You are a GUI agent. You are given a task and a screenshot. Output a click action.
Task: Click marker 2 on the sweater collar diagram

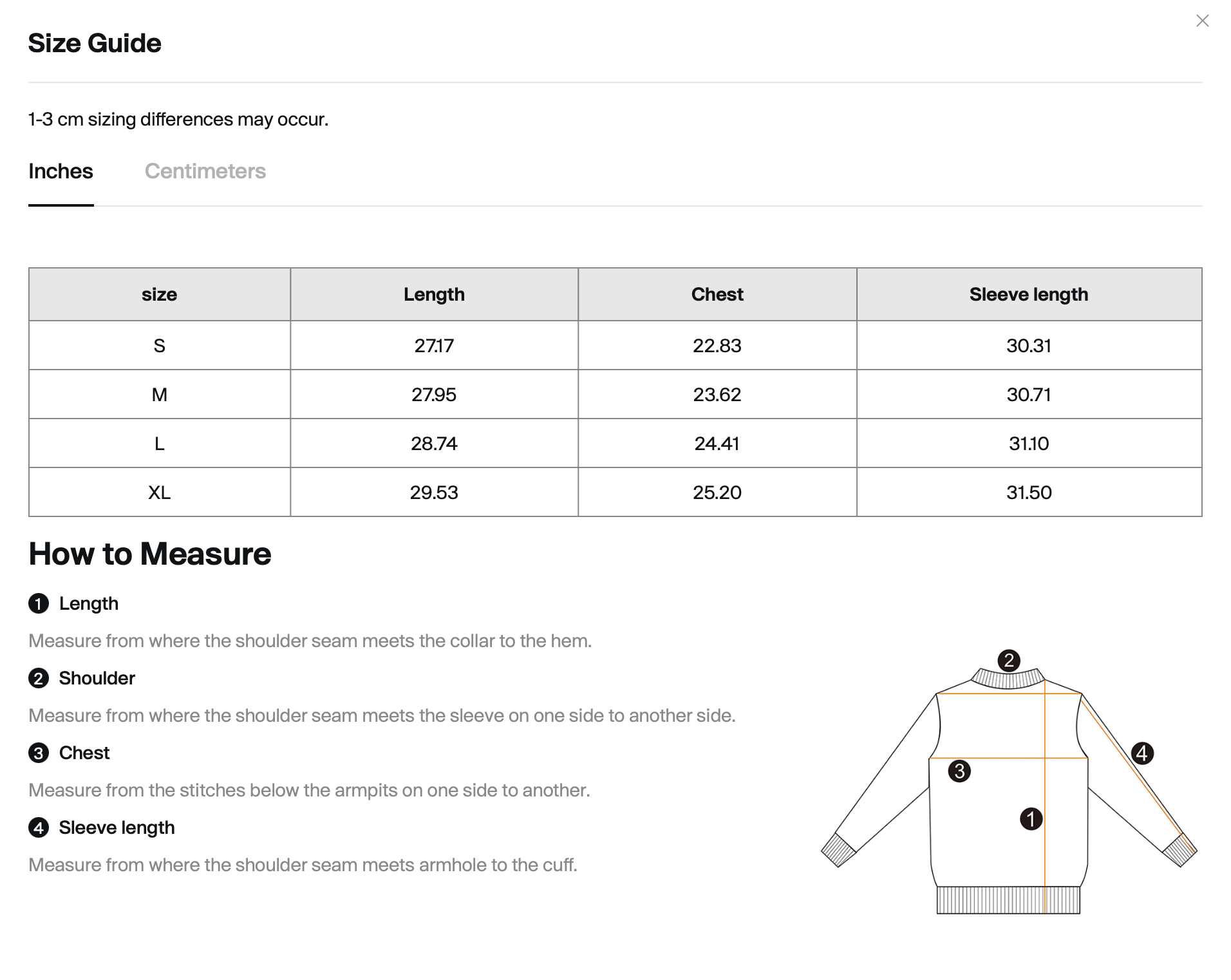(x=1009, y=661)
